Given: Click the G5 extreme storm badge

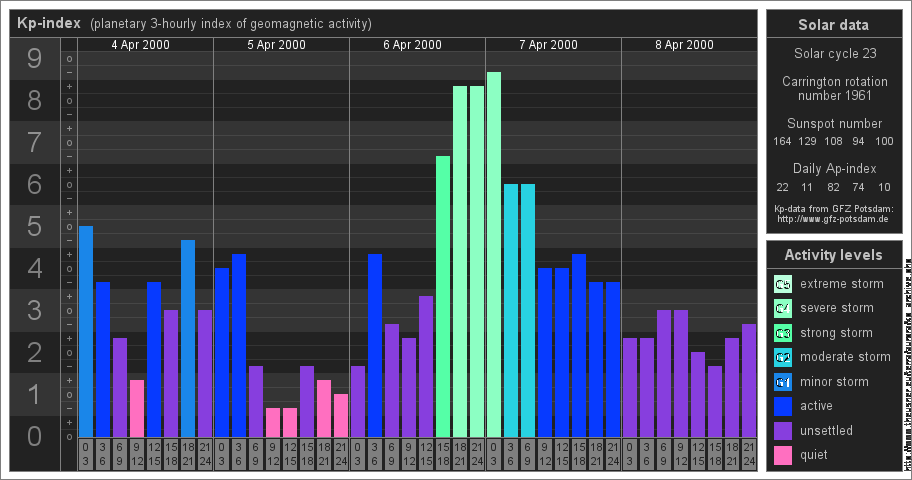Looking at the screenshot, I should point(782,284).
